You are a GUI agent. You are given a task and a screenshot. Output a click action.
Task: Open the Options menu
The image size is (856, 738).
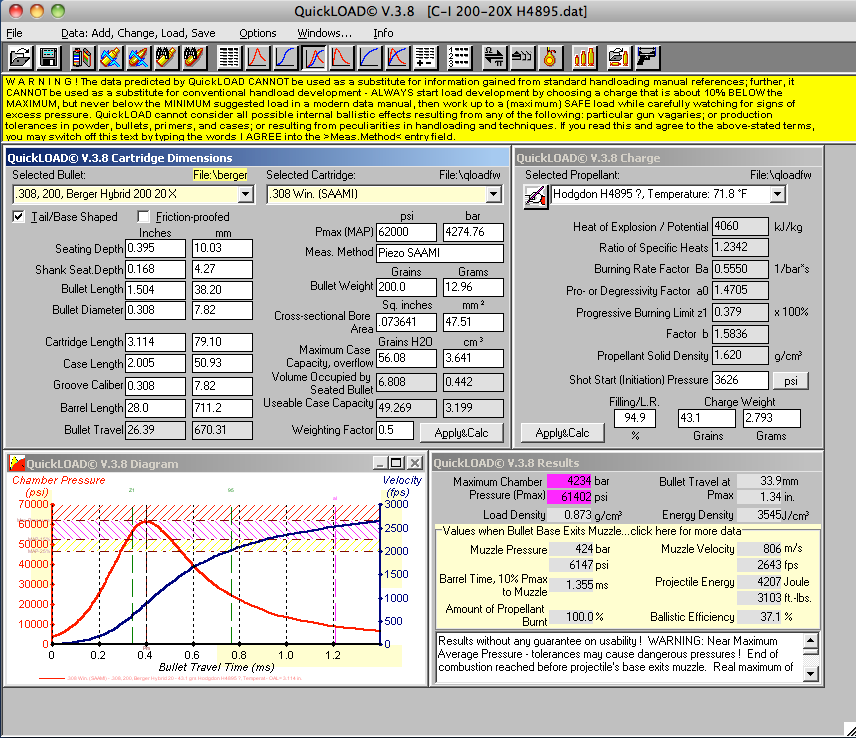click(258, 33)
